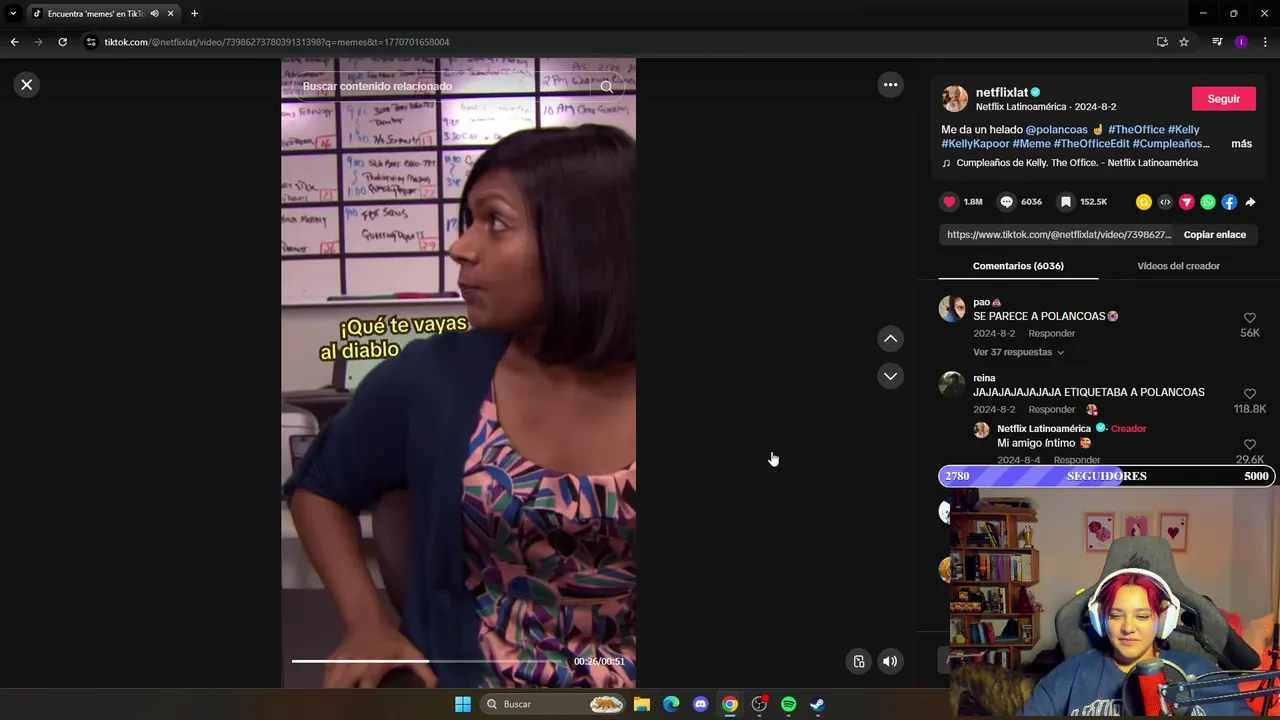Close the TikTok video viewer with the X
Viewport: 1280px width, 720px height.
[27, 85]
